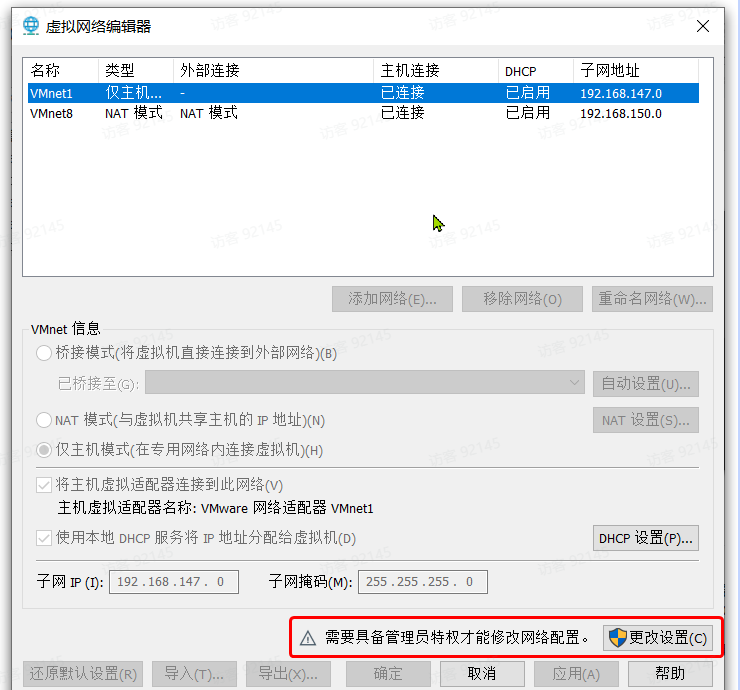The height and width of the screenshot is (690, 740).
Task: Click the 确定 button
Action: point(388,674)
